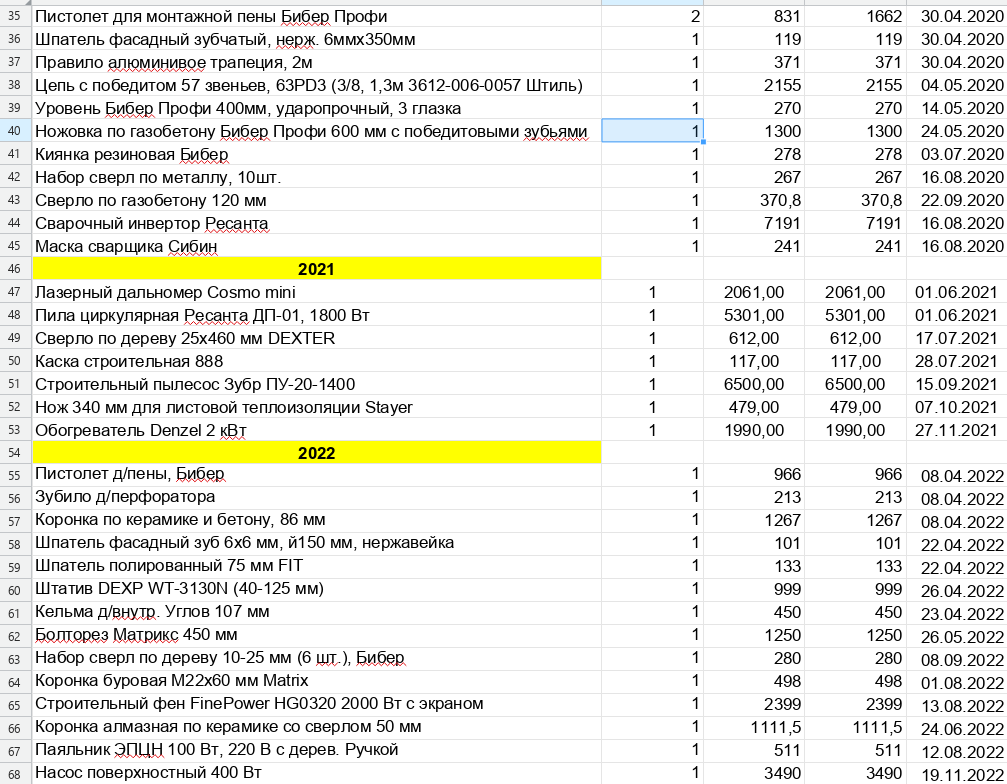1007x784 pixels.
Task: Select total cell 1662 in row 35
Action: click(855, 16)
